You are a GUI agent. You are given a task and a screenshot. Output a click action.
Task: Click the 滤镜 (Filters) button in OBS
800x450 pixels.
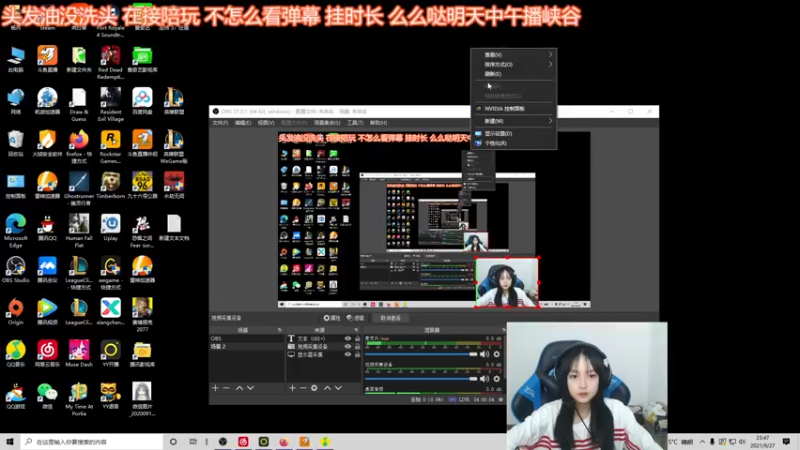coord(356,318)
